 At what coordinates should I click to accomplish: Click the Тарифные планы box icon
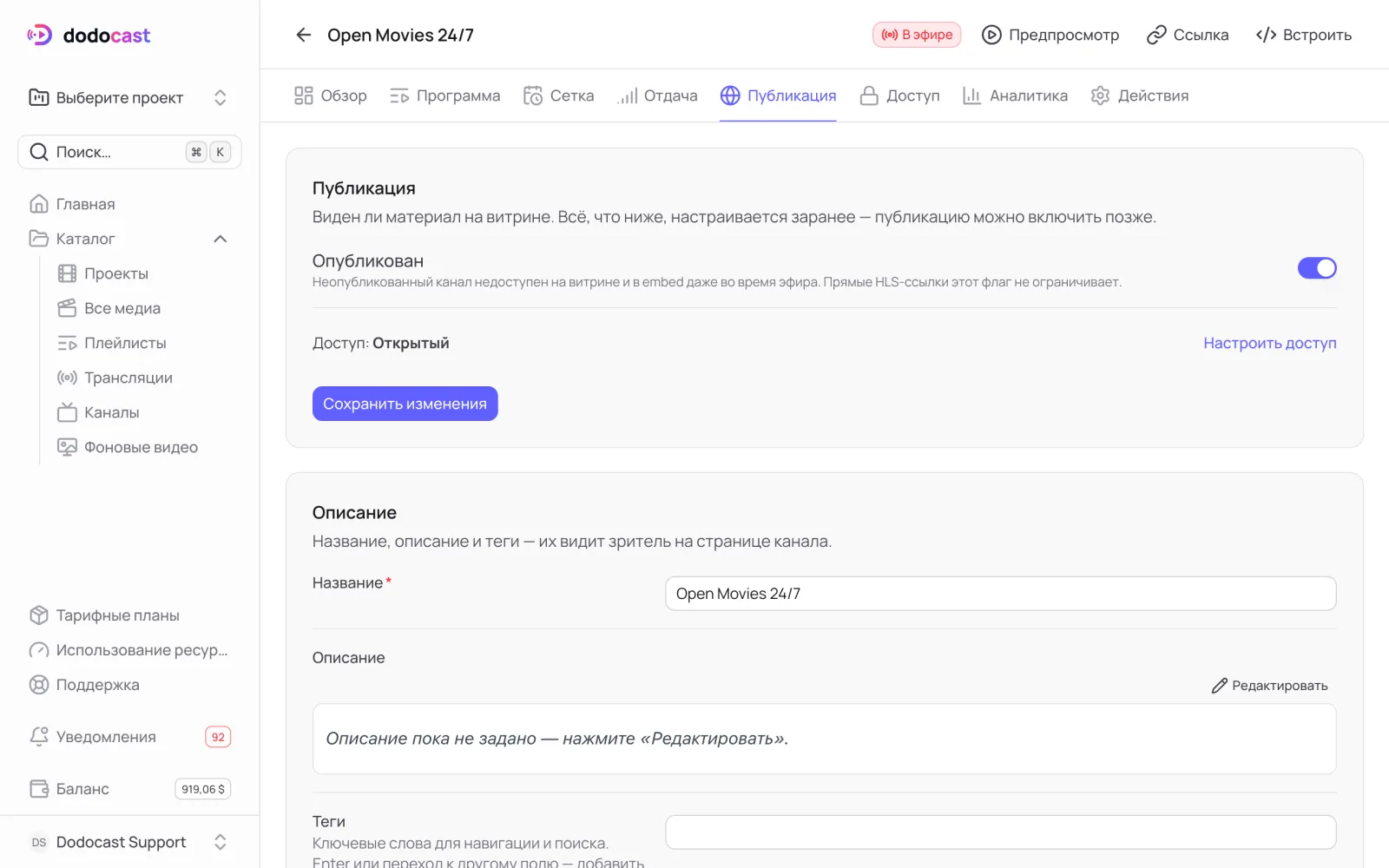[39, 615]
